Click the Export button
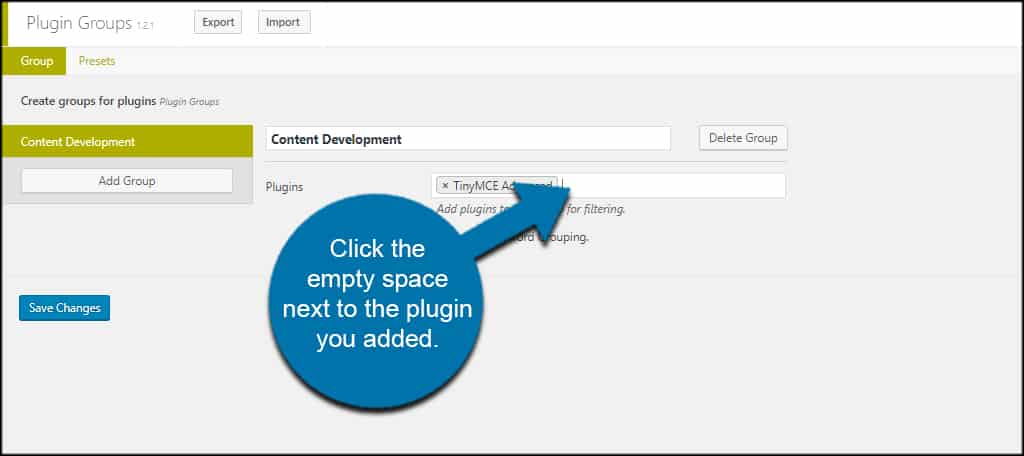This screenshot has height=456, width=1024. pos(218,22)
